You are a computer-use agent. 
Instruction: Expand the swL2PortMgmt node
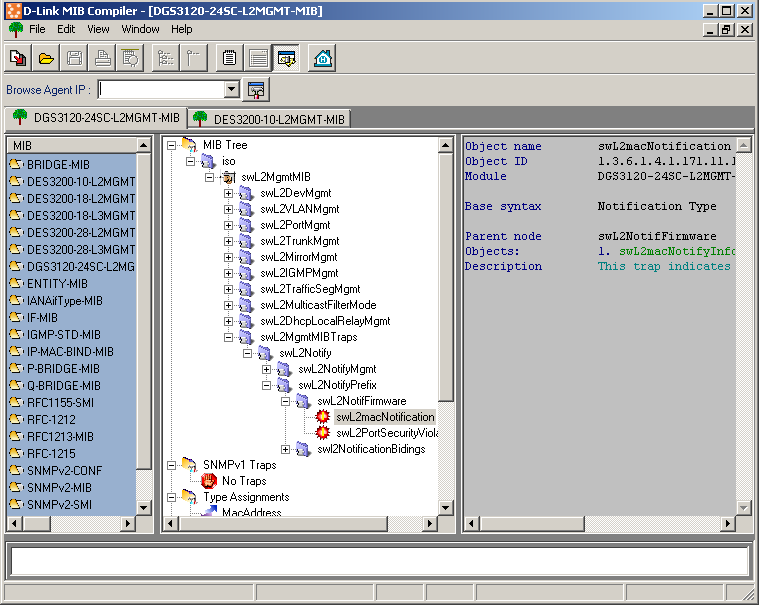pos(228,225)
